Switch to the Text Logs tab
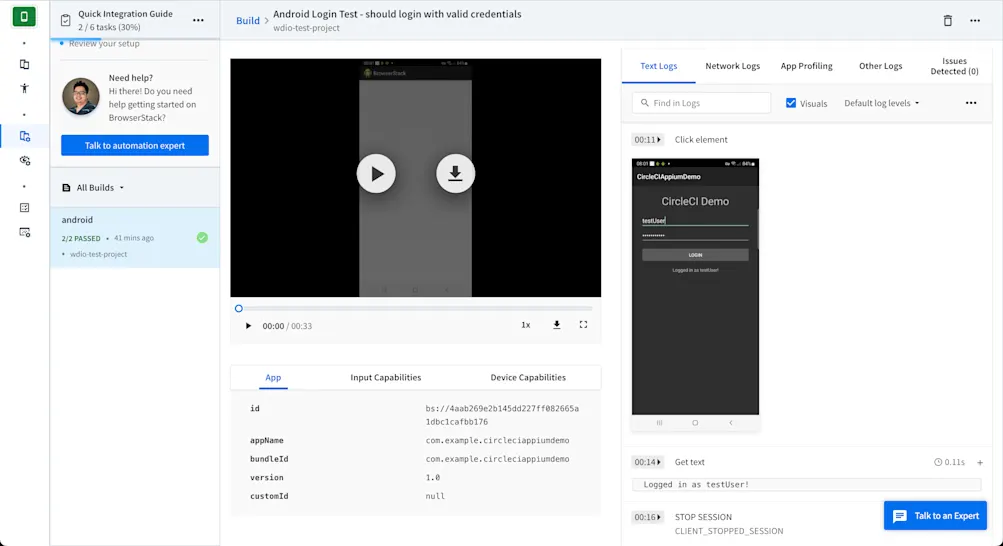This screenshot has height=546, width=1003. click(658, 66)
